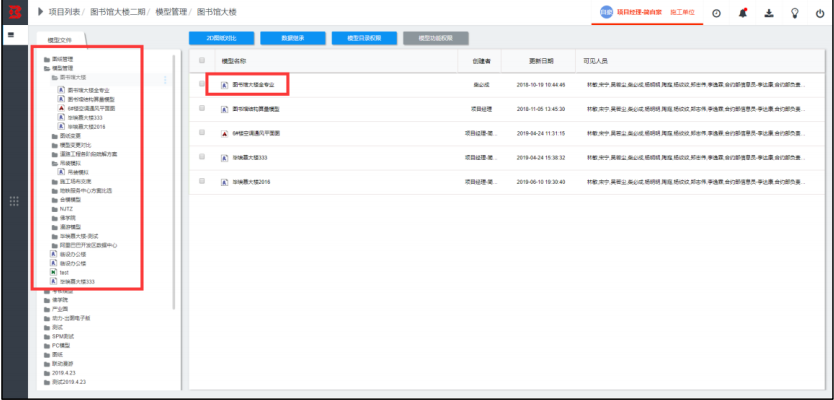Open the hamburger menu in the left sidebar
Viewport: 834px width, 400px height.
click(x=11, y=36)
